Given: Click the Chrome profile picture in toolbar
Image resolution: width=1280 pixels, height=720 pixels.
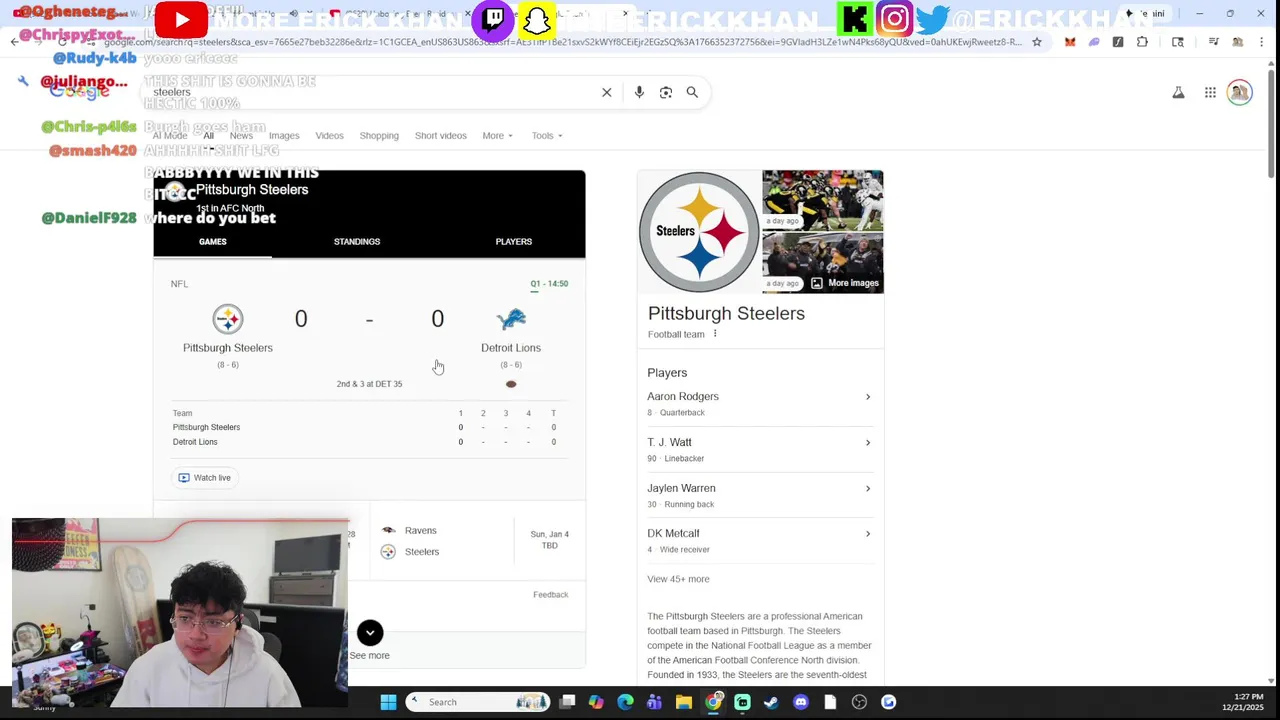Looking at the screenshot, I should coord(1238,42).
